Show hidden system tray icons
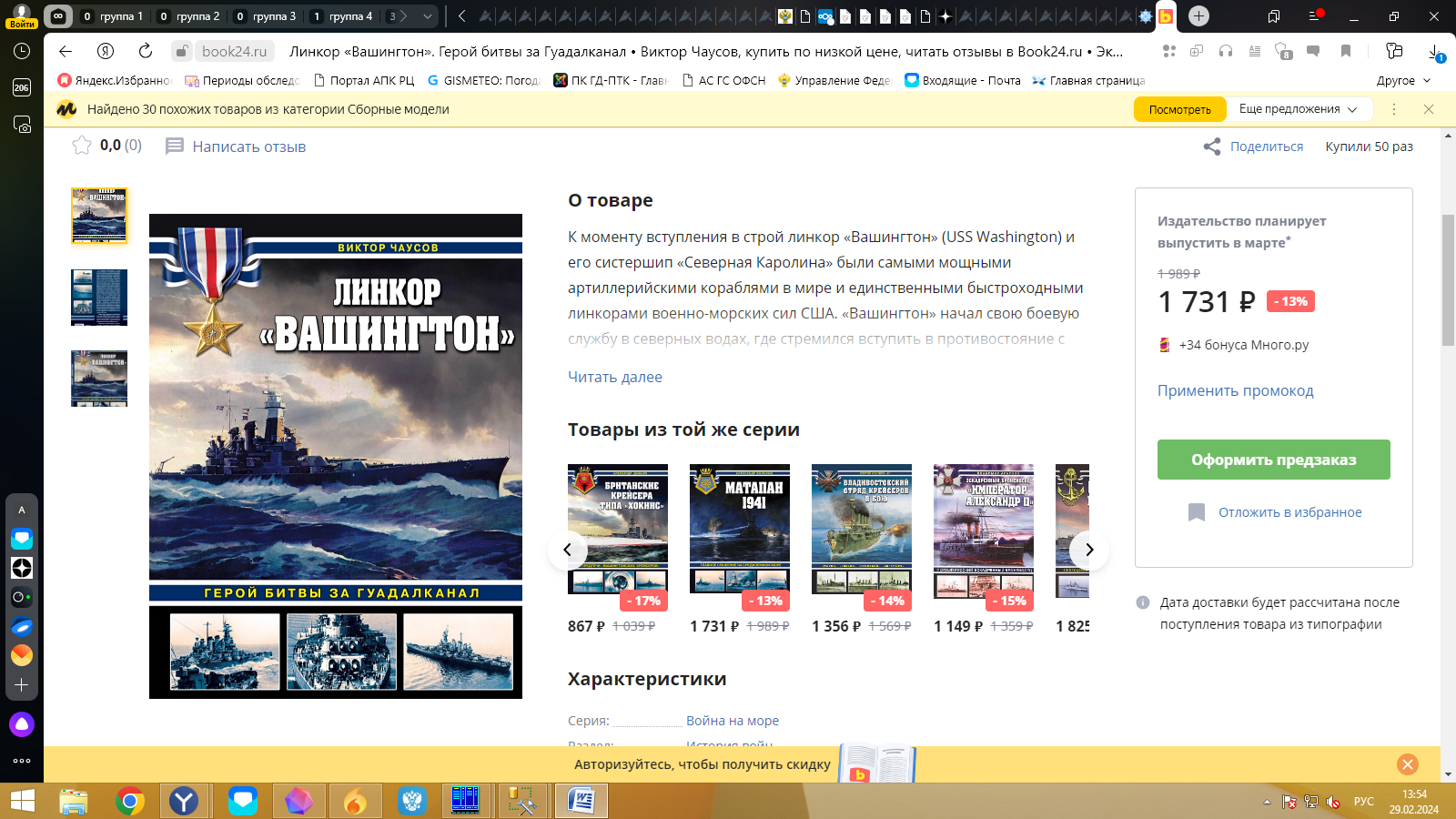Viewport: 1456px width, 819px height. 1267,802
